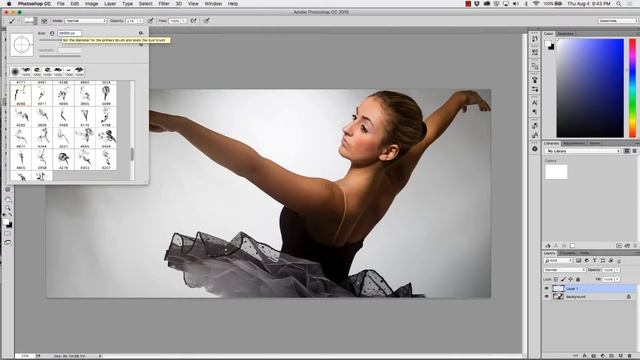Filter layers by shape layer icon
Viewport: 640px width, 360px height.
pyautogui.click(x=602, y=260)
